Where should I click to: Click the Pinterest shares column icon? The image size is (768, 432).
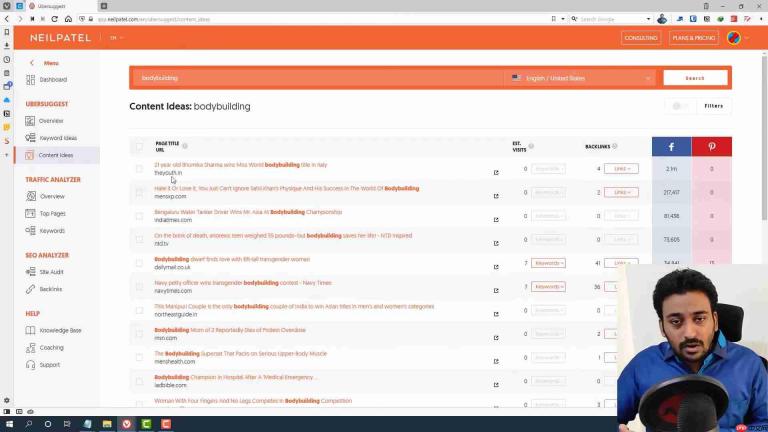tap(711, 146)
